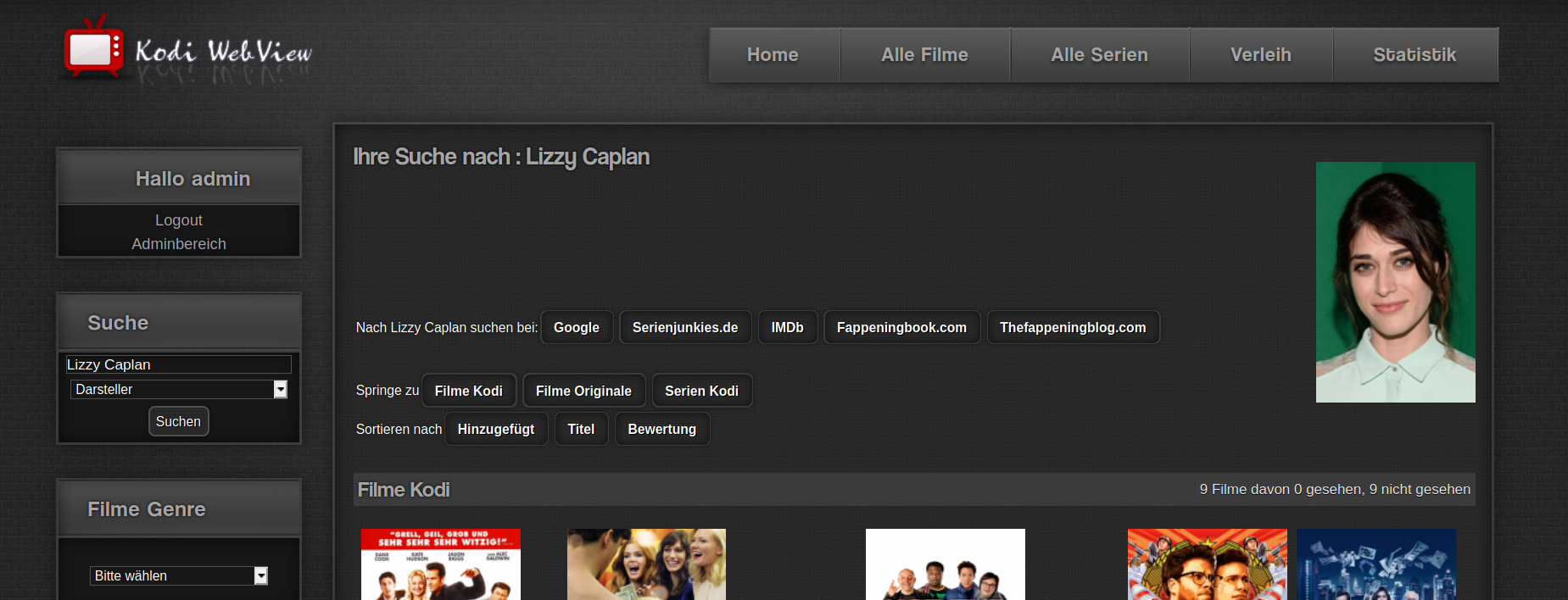Open the blue city skyline movie poster
The image size is (1568, 600).
tap(1376, 564)
